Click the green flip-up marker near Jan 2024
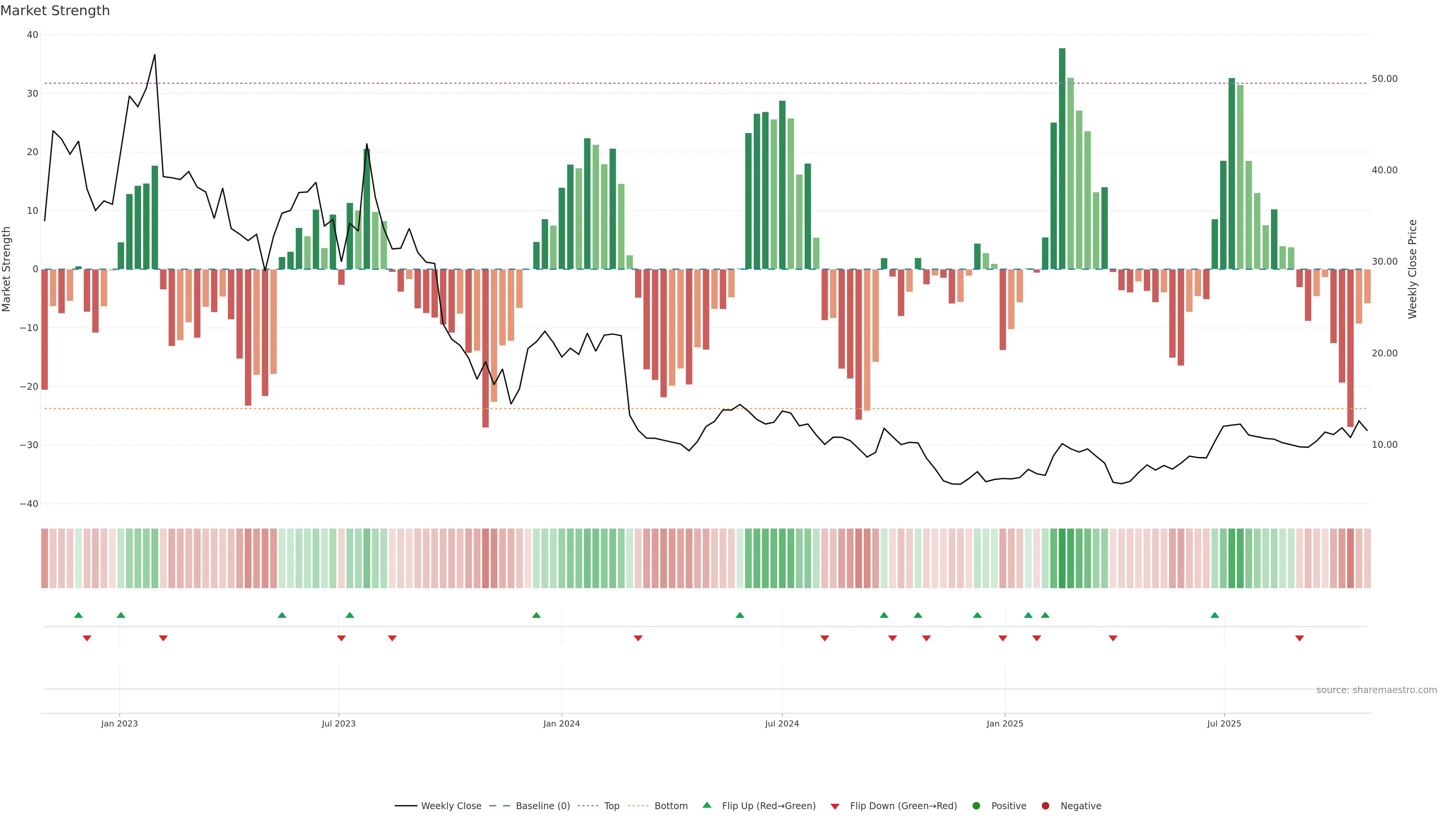1456x819 pixels. click(537, 615)
